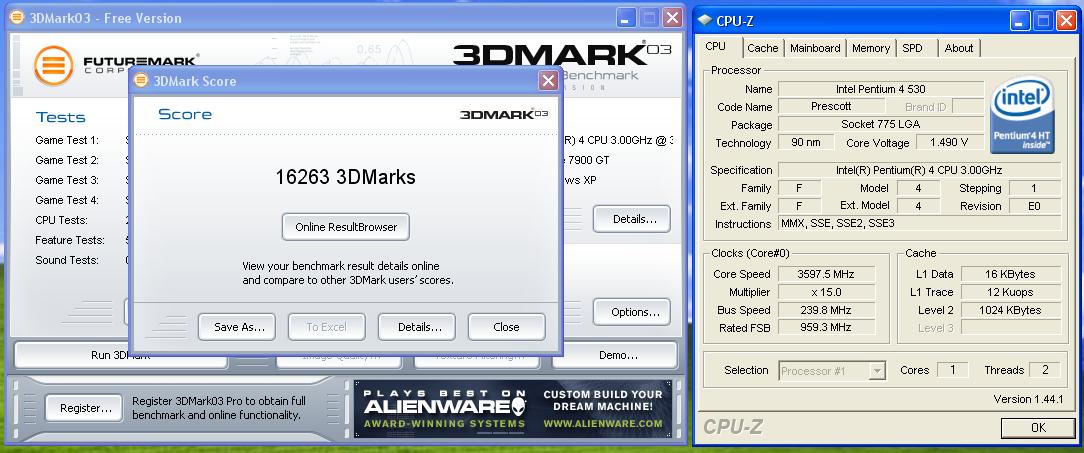
Task: Close 3DMark Score dialog with X
Action: (548, 81)
